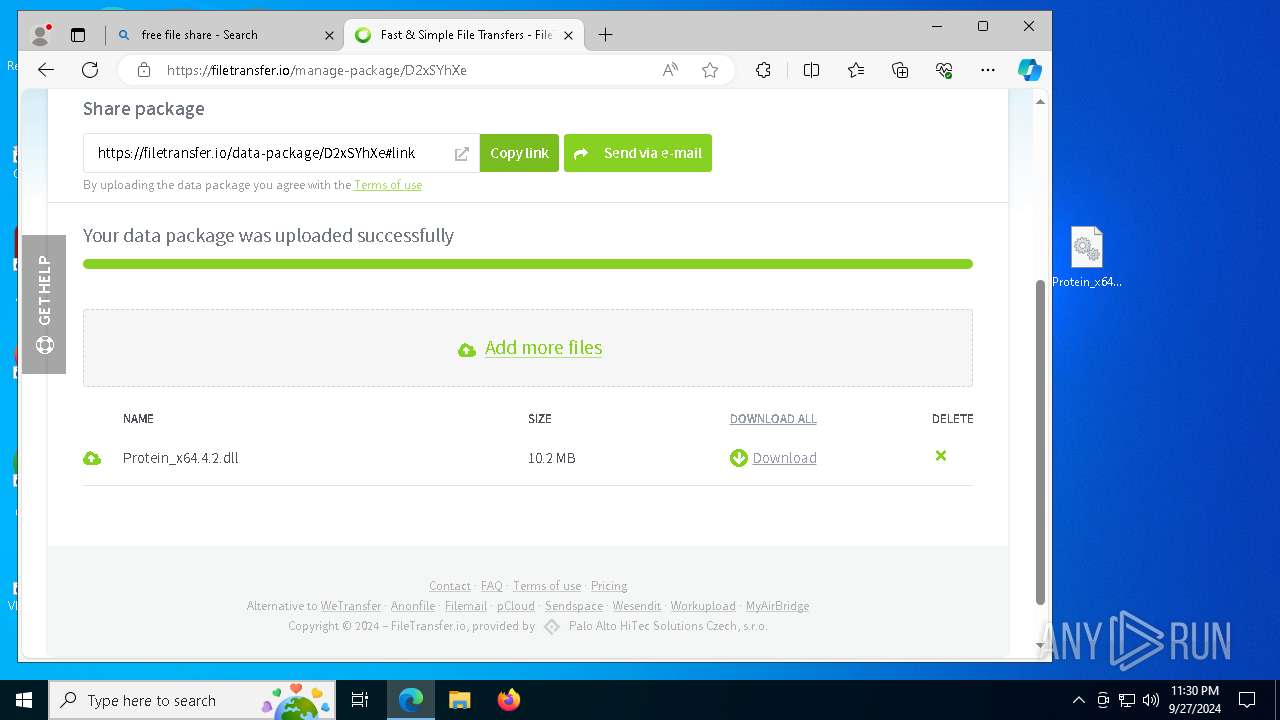This screenshot has height=720, width=1280.
Task: Open the Sendspace alternative link
Action: pos(574,606)
